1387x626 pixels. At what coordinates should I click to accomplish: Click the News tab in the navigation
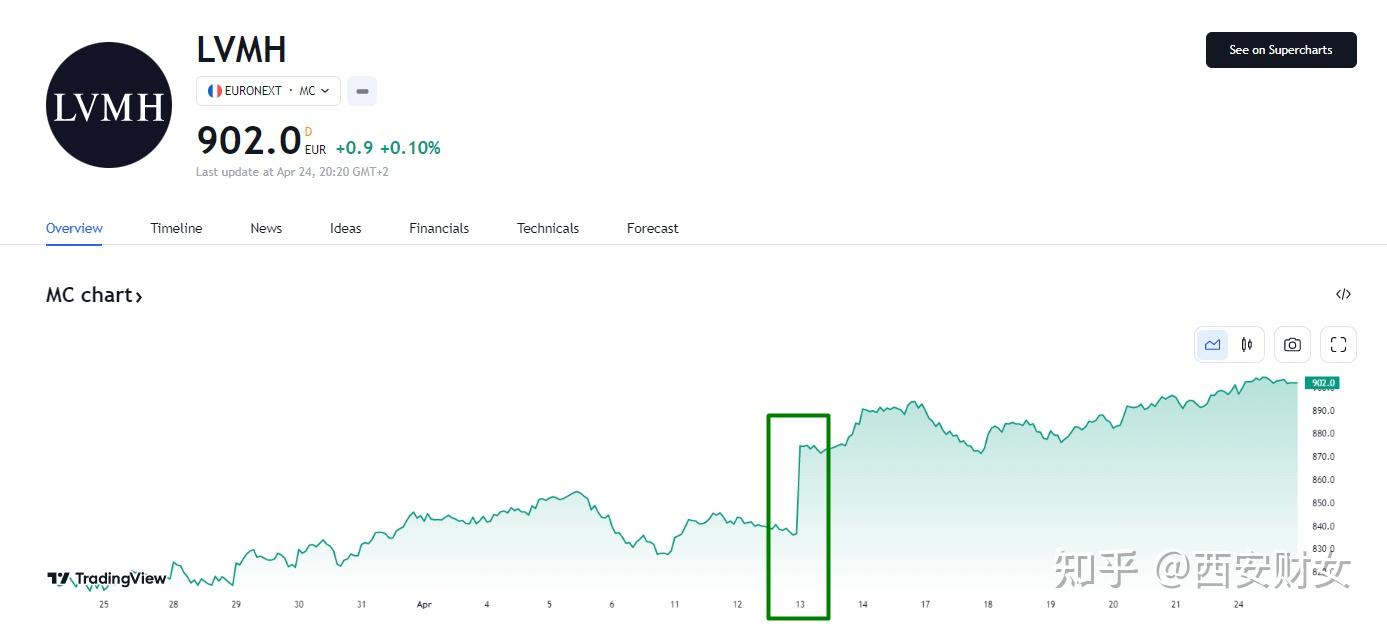click(265, 228)
